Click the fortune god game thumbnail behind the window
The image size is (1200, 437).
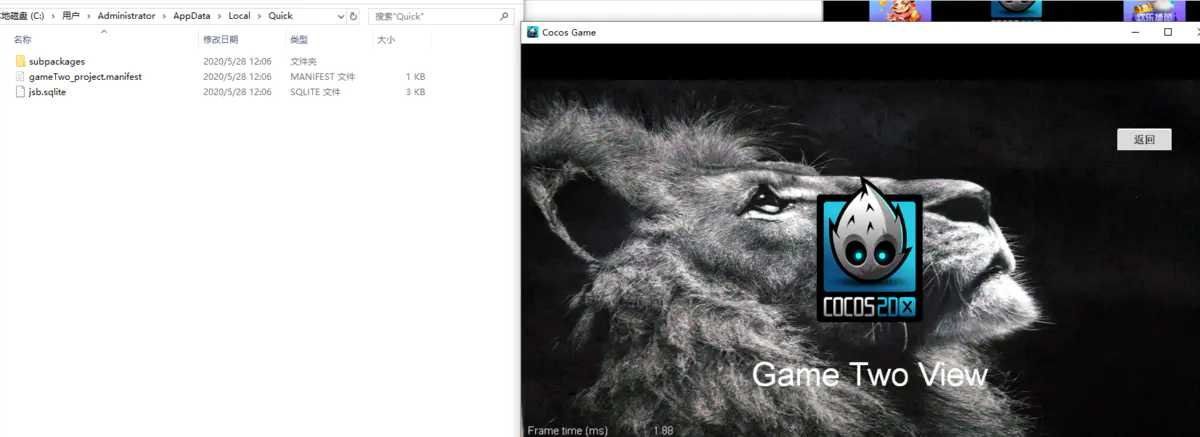pos(900,10)
